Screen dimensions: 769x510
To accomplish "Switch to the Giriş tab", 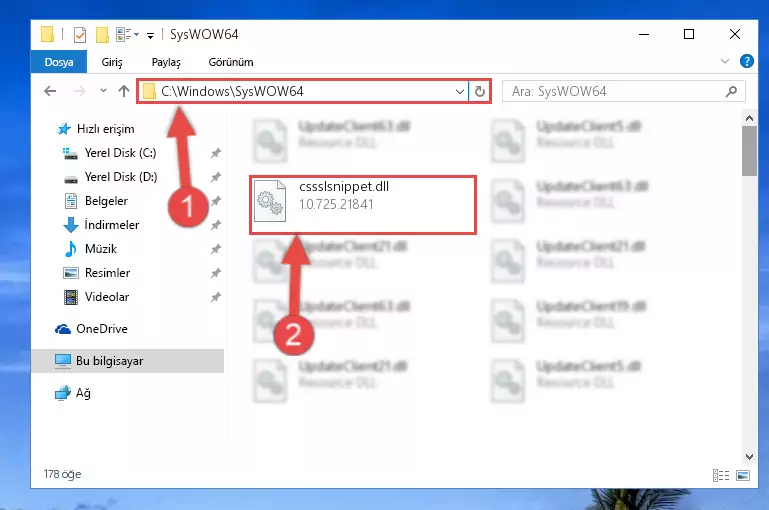I will coord(112,62).
